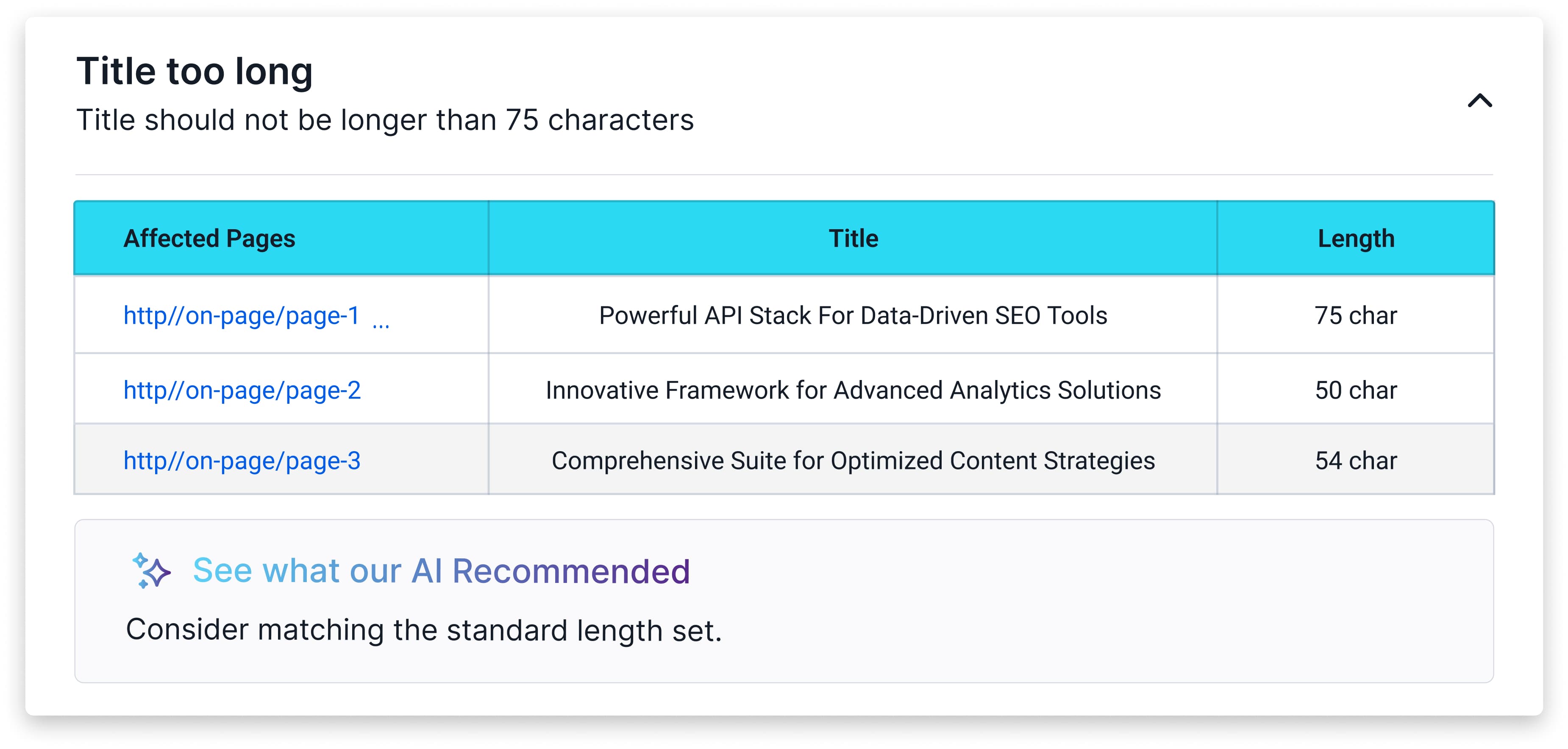Click the 75 characters rule description text
The height and width of the screenshot is (749, 1568).
coord(385,120)
